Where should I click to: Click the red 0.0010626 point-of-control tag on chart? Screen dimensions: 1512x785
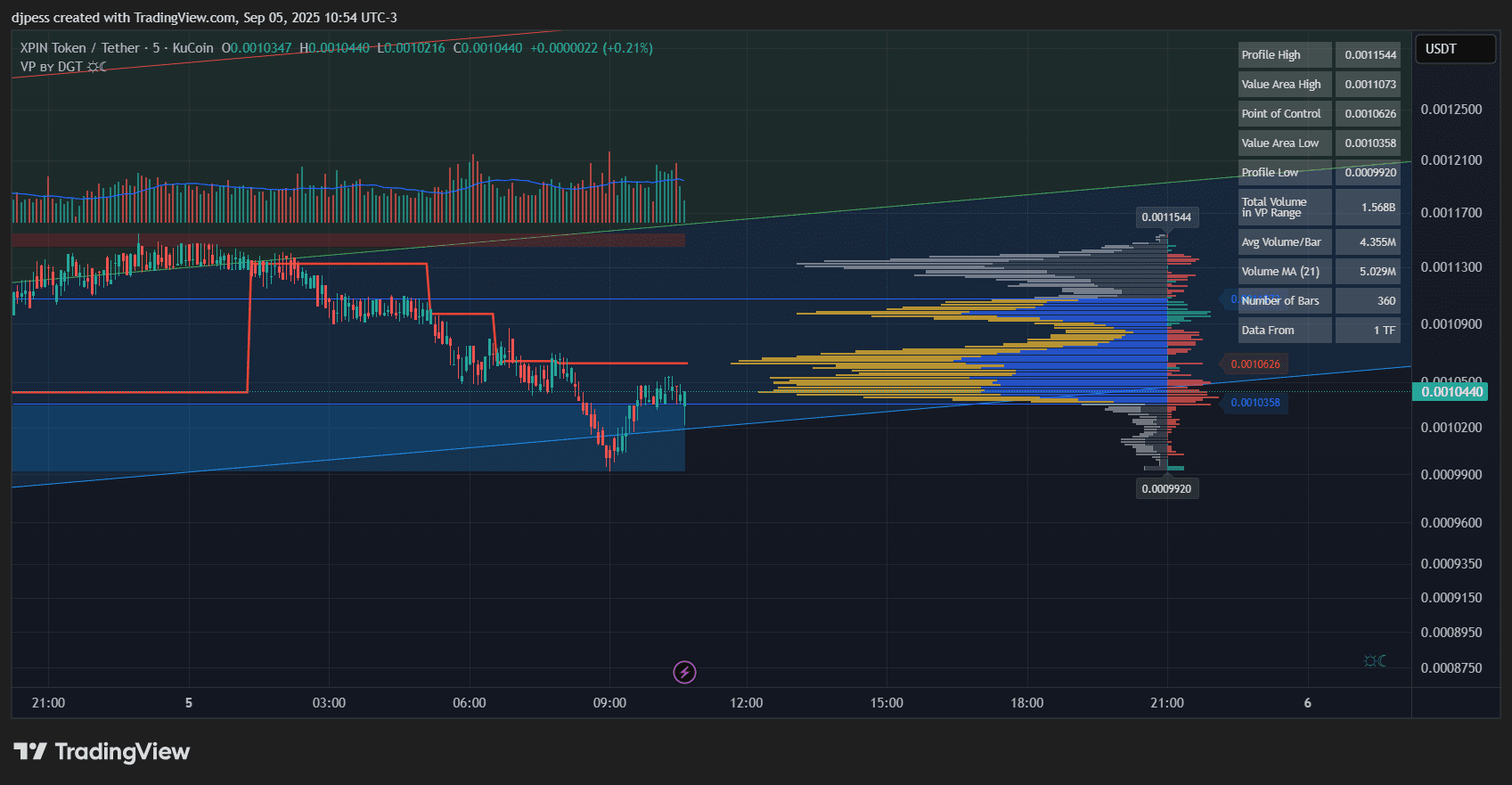point(1255,364)
